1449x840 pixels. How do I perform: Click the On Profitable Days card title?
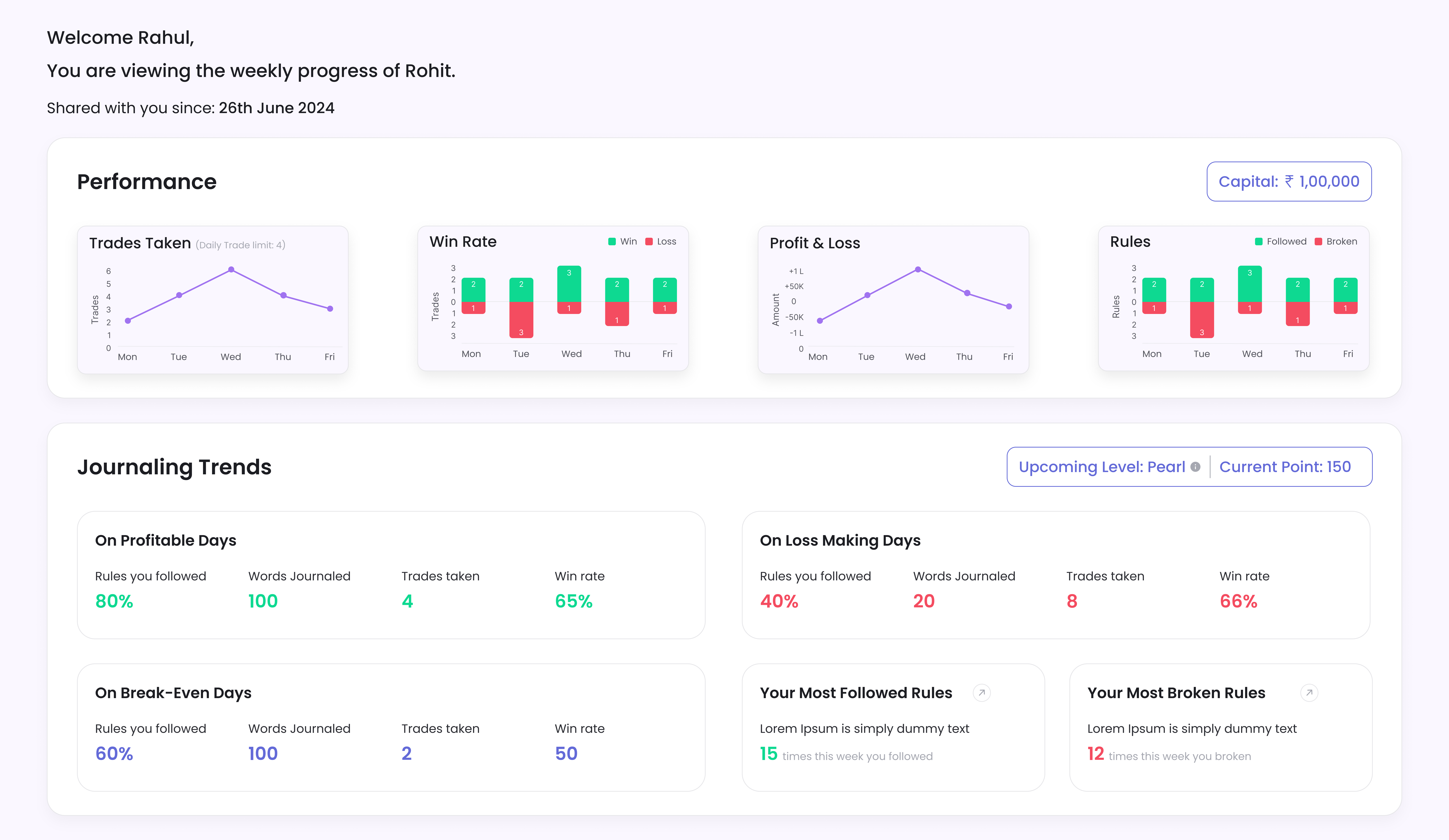166,540
